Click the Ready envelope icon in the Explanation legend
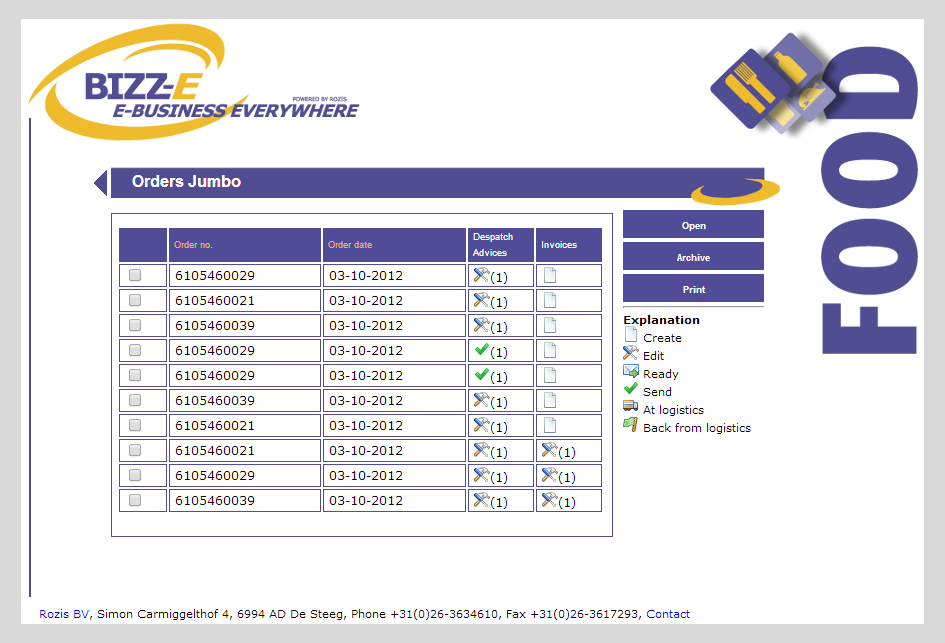Image resolution: width=945 pixels, height=643 pixels. coord(630,371)
